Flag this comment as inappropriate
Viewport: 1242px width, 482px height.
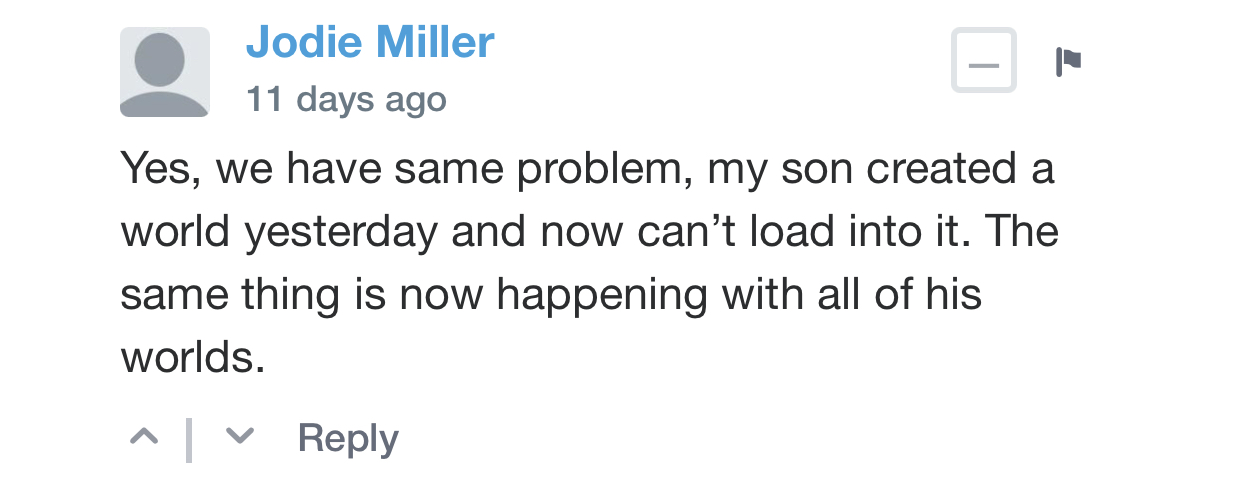click(1068, 62)
